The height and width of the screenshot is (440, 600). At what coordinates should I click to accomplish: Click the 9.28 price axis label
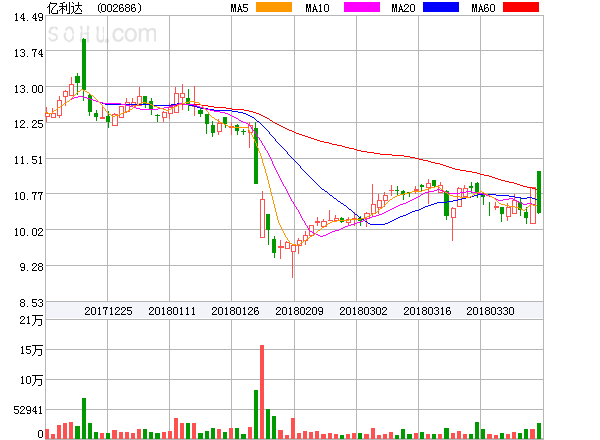(x=32, y=267)
